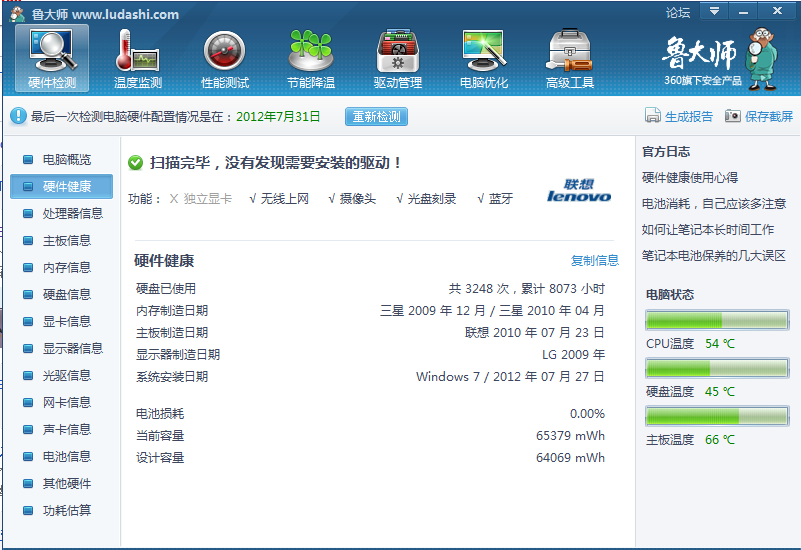Open 温度监测 temperature monitoring
The height and width of the screenshot is (550, 801).
pyautogui.click(x=138, y=58)
